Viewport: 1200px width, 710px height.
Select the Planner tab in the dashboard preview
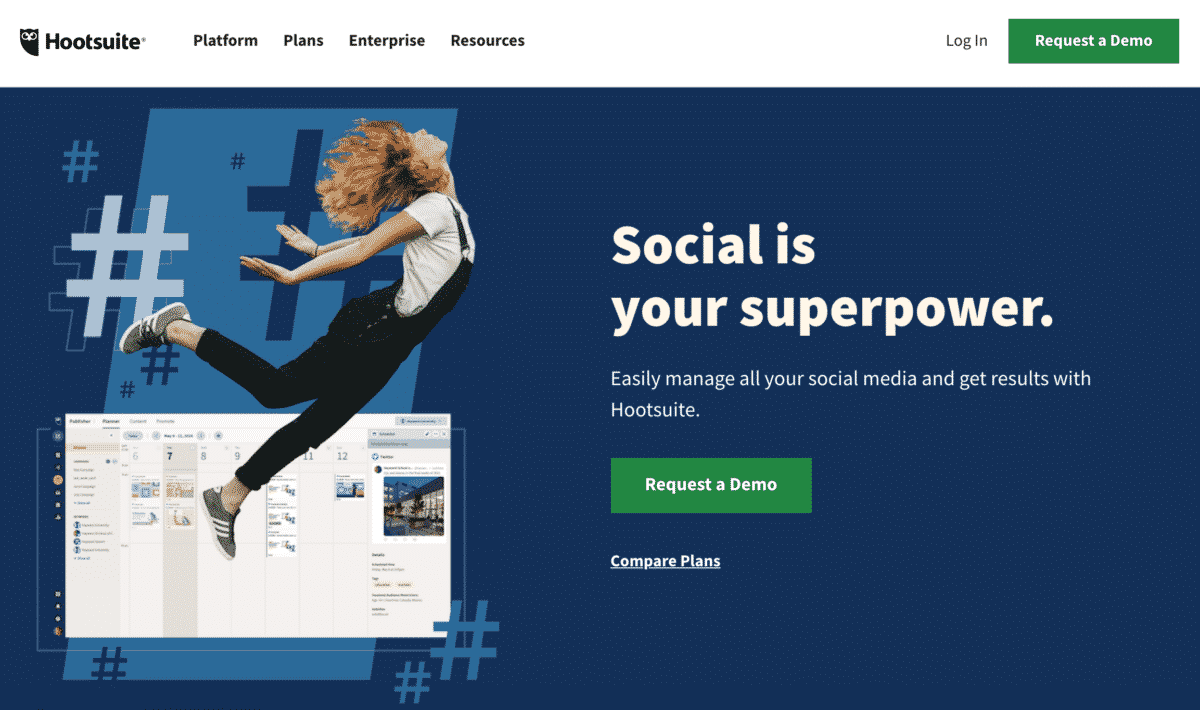pyautogui.click(x=111, y=421)
